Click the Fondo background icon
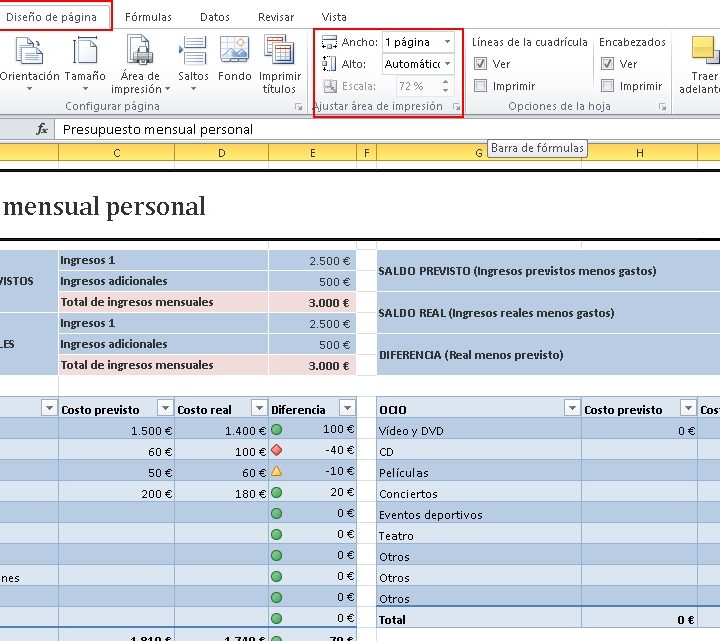720x641 pixels. [x=235, y=52]
